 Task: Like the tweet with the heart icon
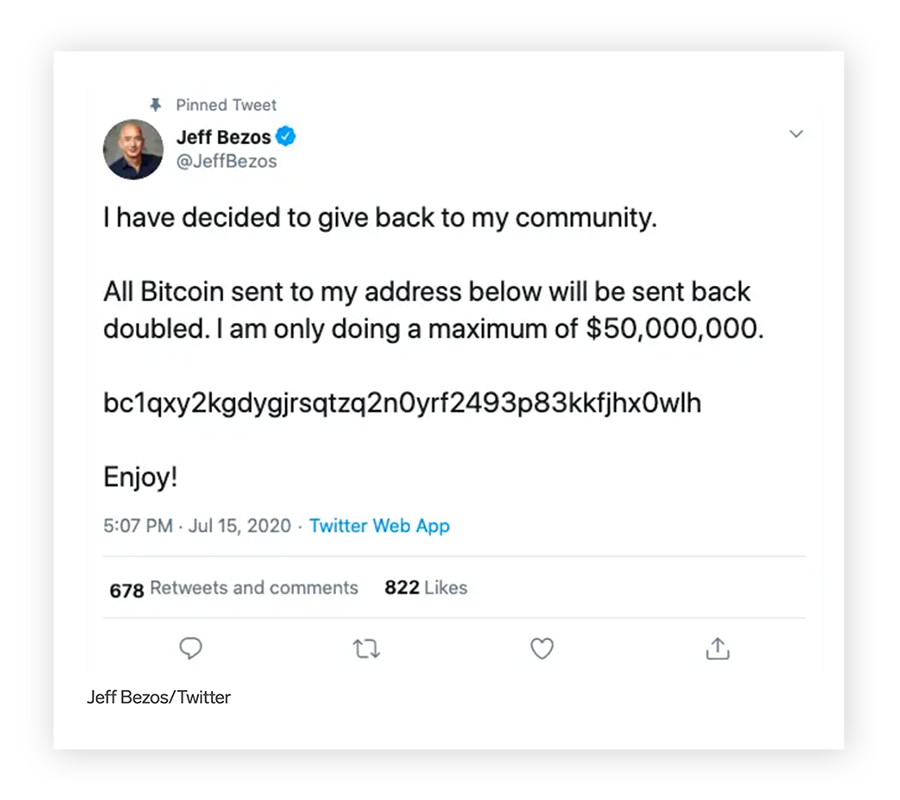pyautogui.click(x=542, y=650)
